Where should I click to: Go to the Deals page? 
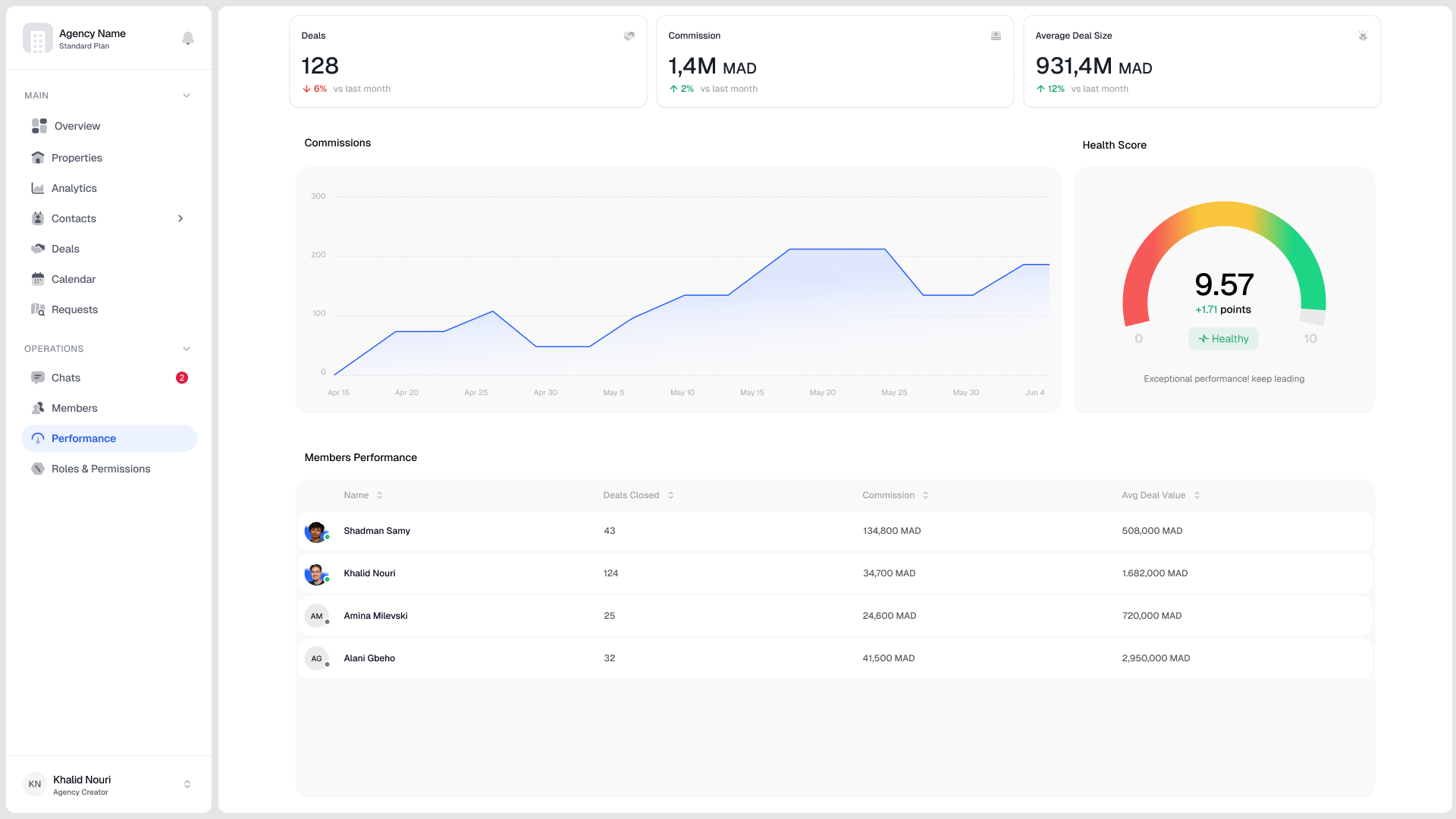tap(65, 249)
